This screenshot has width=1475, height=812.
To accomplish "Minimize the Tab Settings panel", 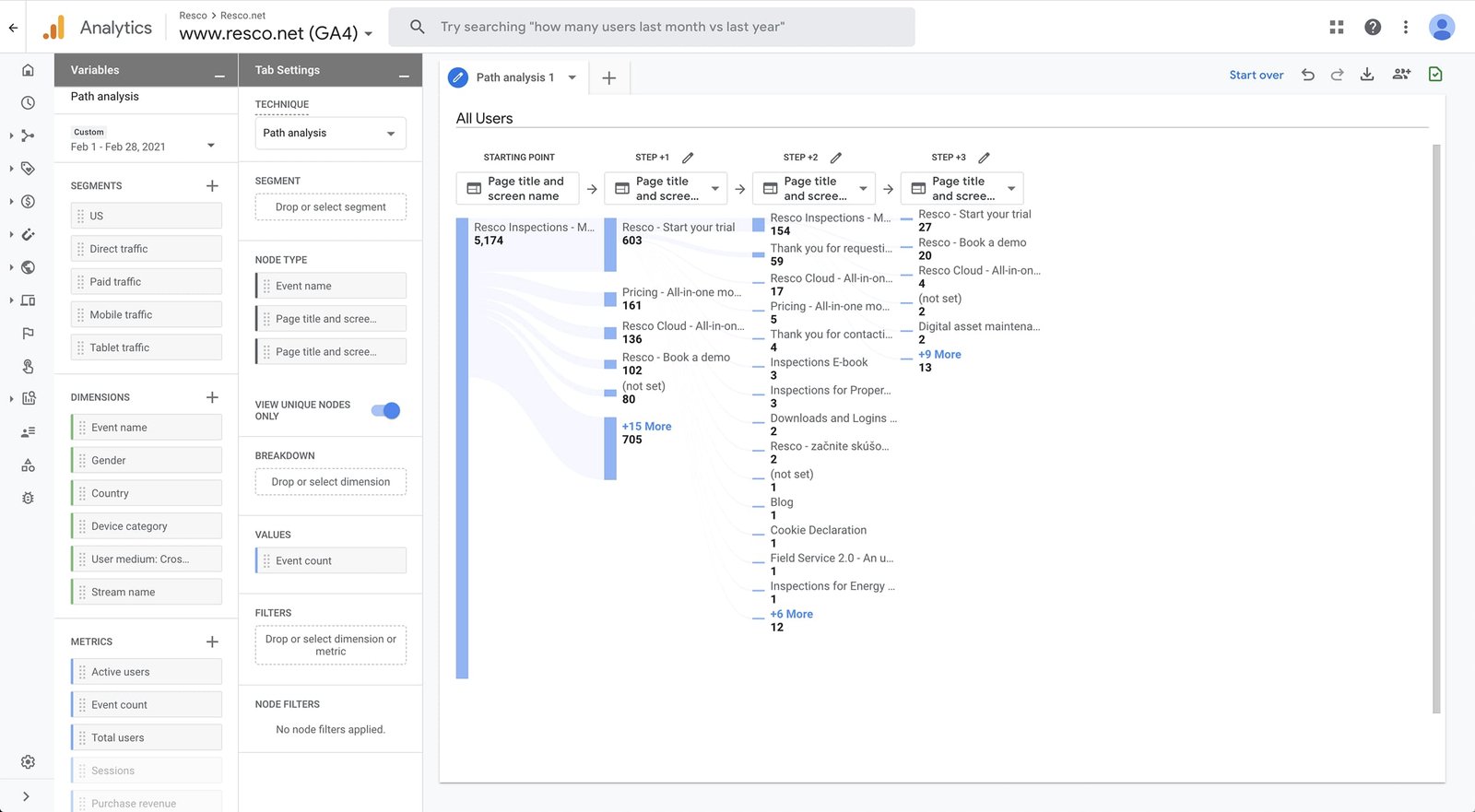I will 404,75.
